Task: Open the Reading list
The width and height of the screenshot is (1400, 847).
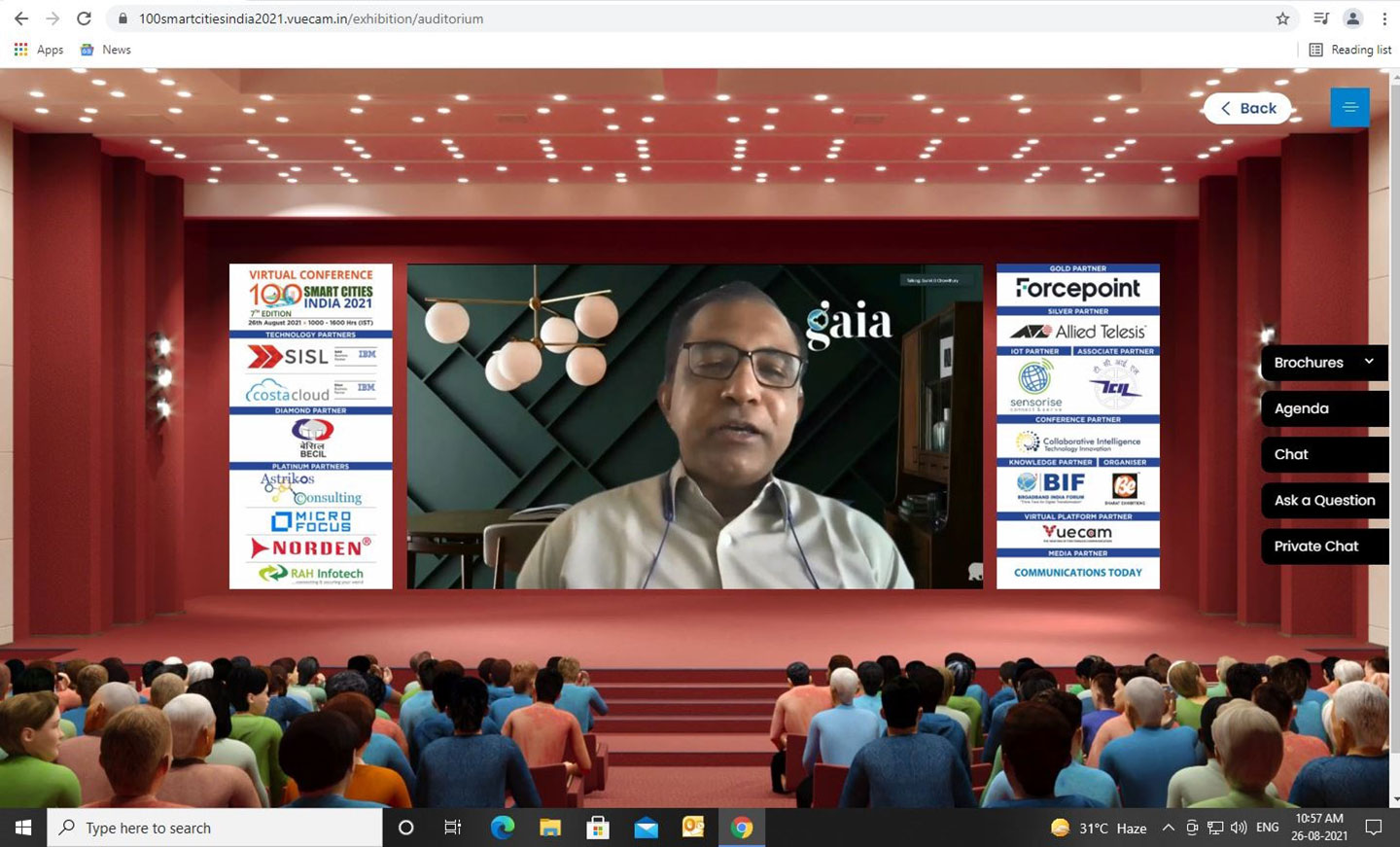Action: [x=1350, y=50]
